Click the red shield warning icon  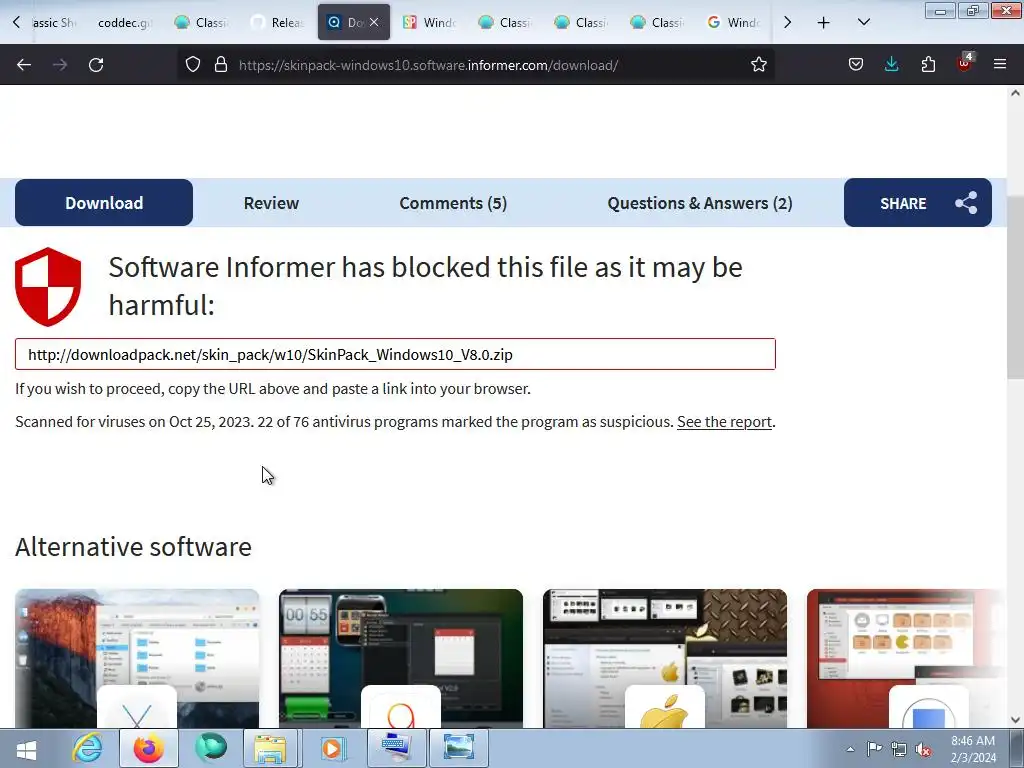48,287
